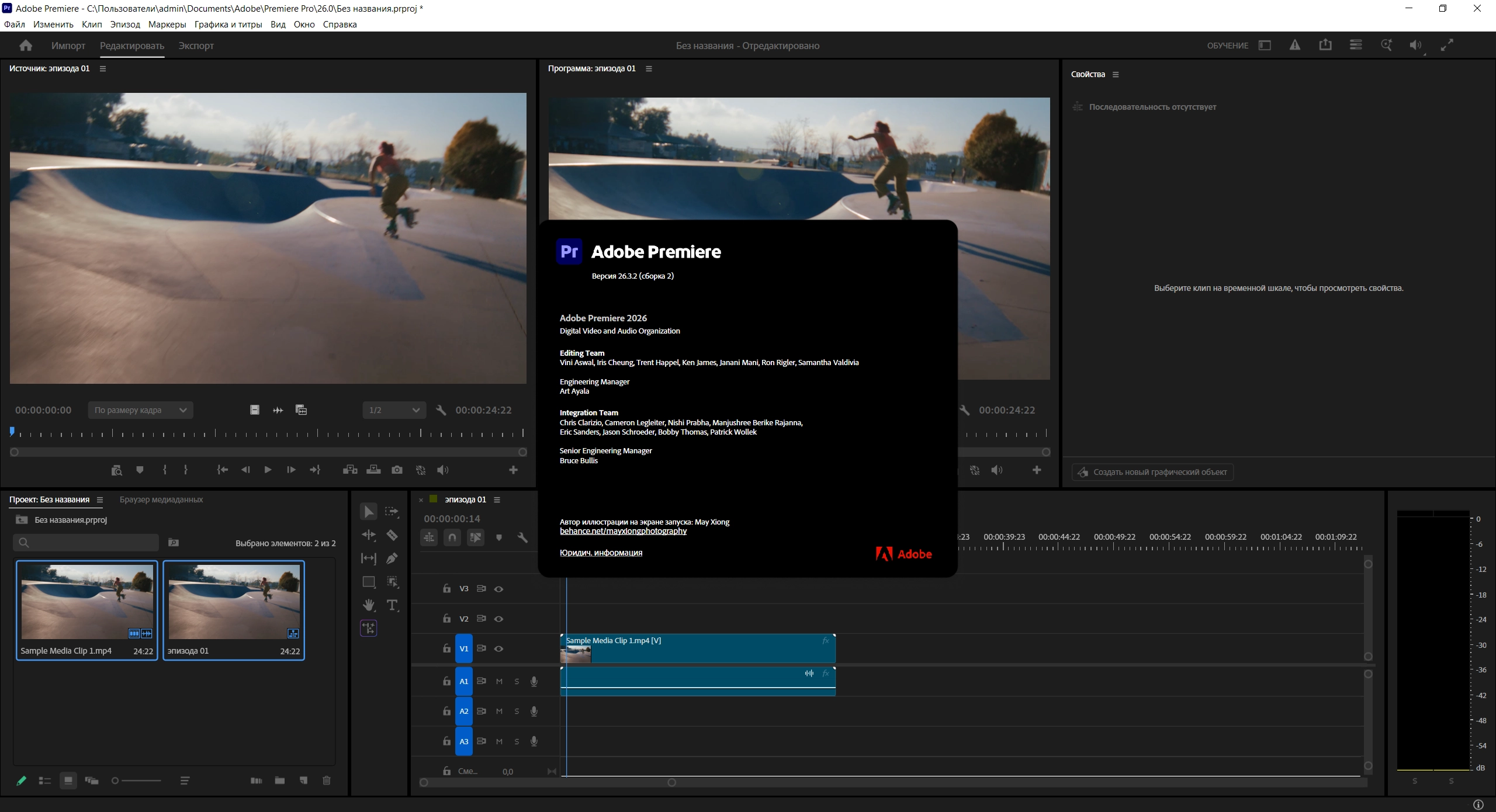Open the Маркеры menu
Image resolution: width=1496 pixels, height=812 pixels.
pyautogui.click(x=167, y=25)
